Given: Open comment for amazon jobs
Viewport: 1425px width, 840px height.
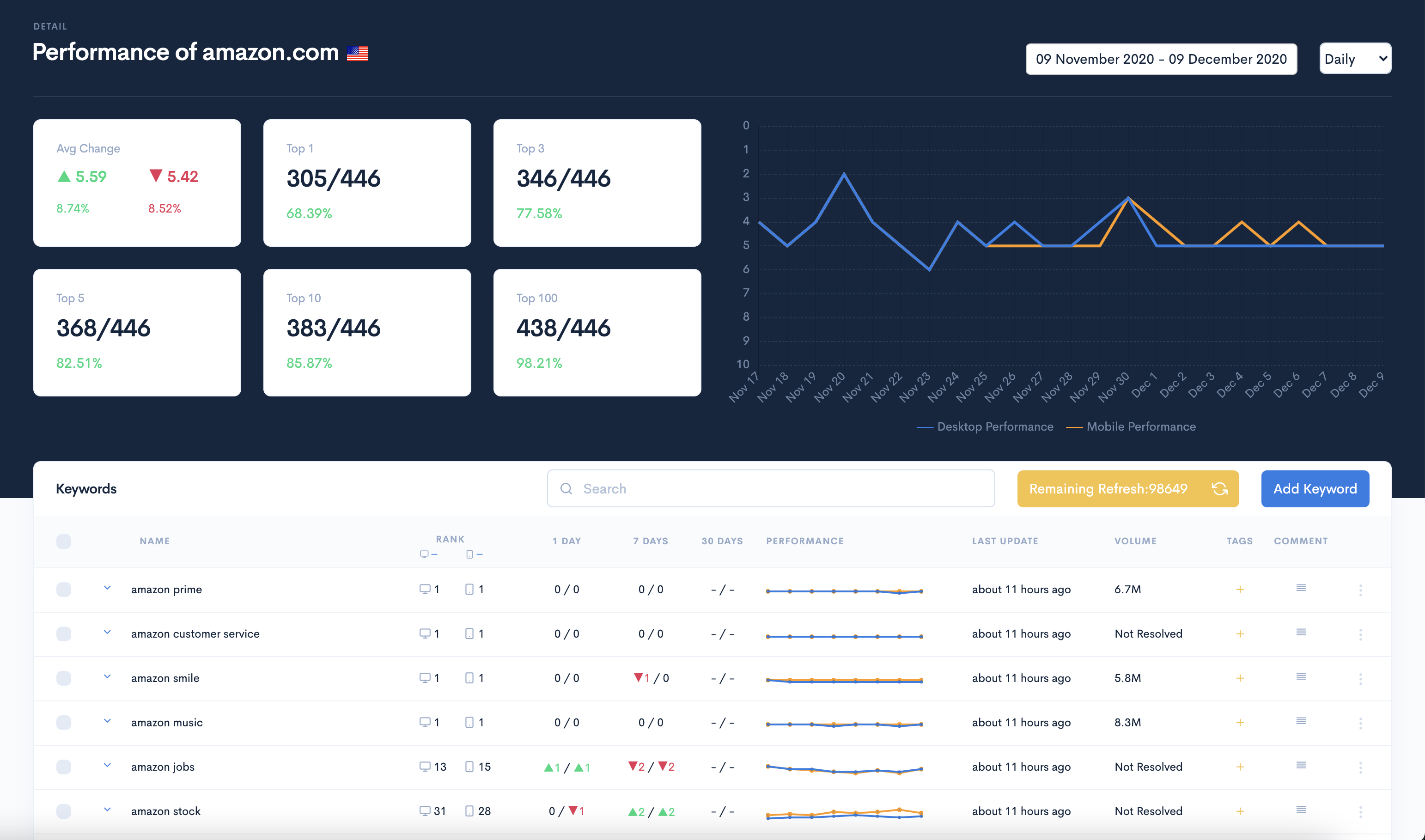Looking at the screenshot, I should [1301, 765].
